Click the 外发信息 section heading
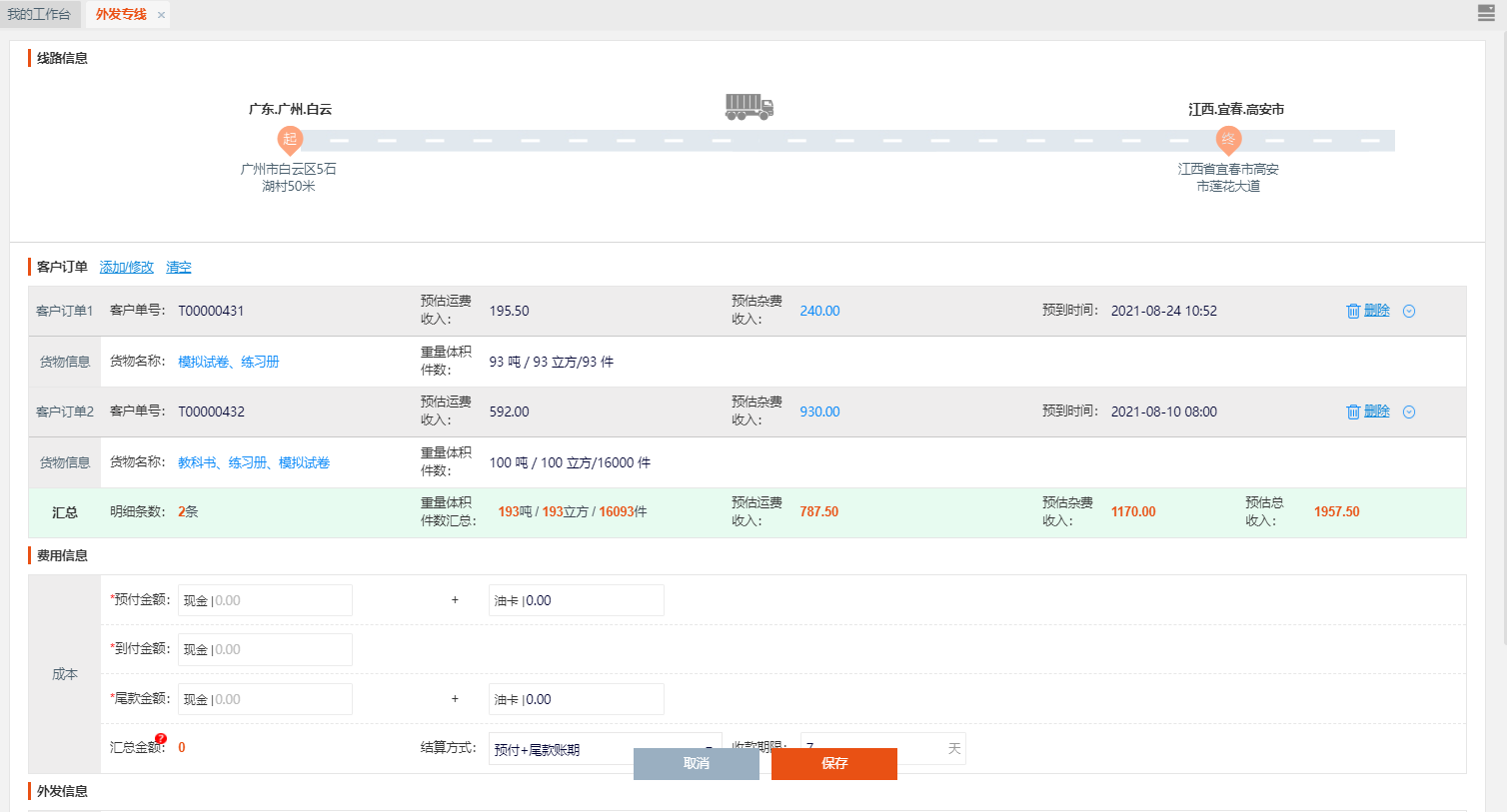This screenshot has height=812, width=1507. click(x=62, y=791)
